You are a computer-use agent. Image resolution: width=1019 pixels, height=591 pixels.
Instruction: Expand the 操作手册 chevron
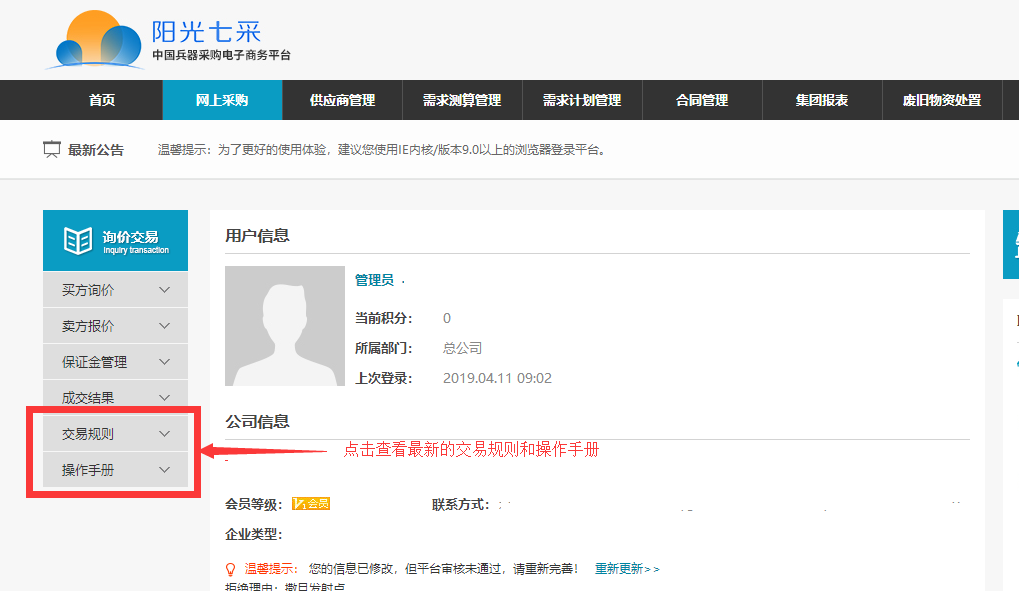164,469
